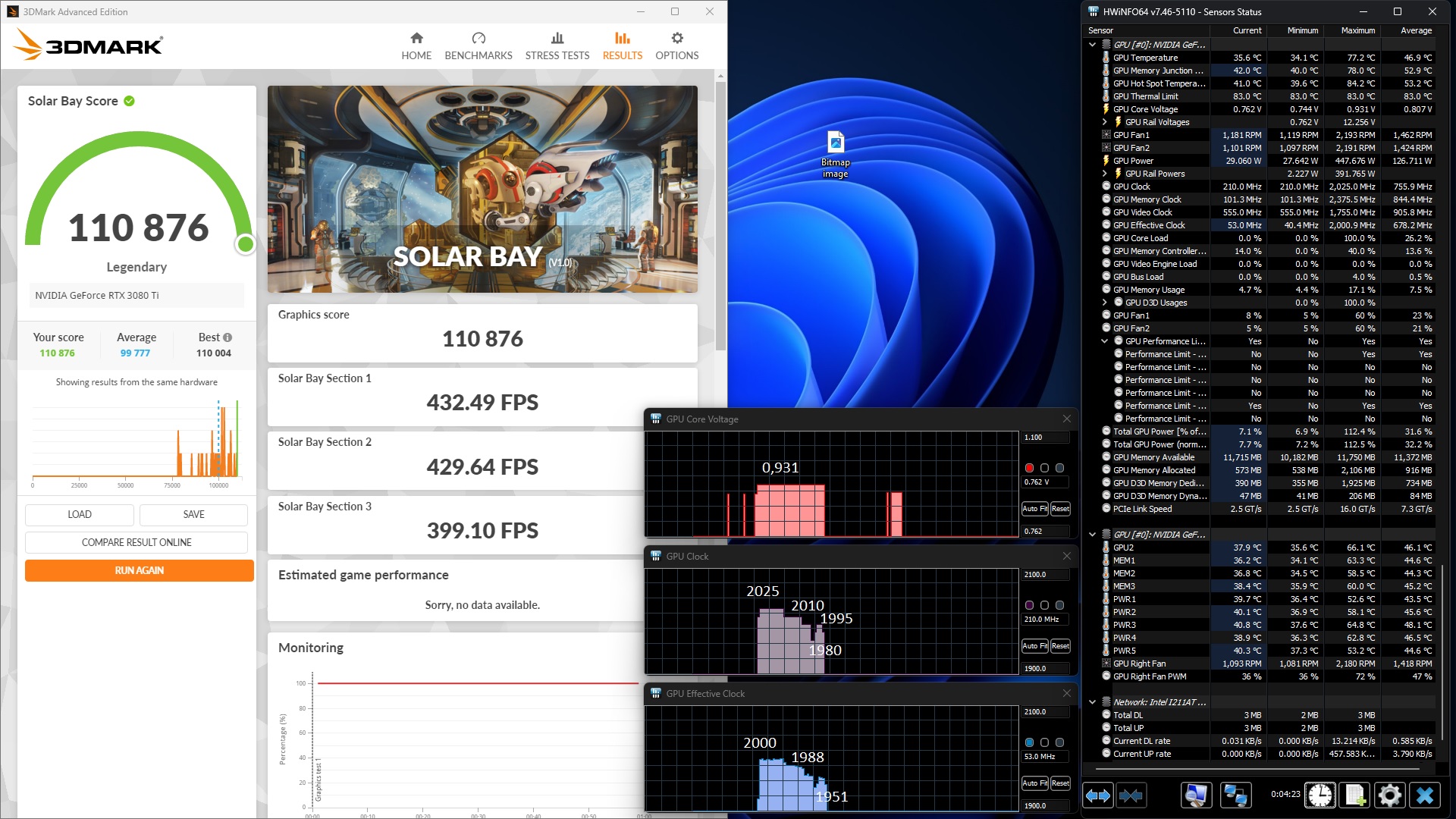Collapse the first GPU NVIDIA GeForce sensor group
Viewport: 1456px width, 819px height.
(x=1092, y=45)
